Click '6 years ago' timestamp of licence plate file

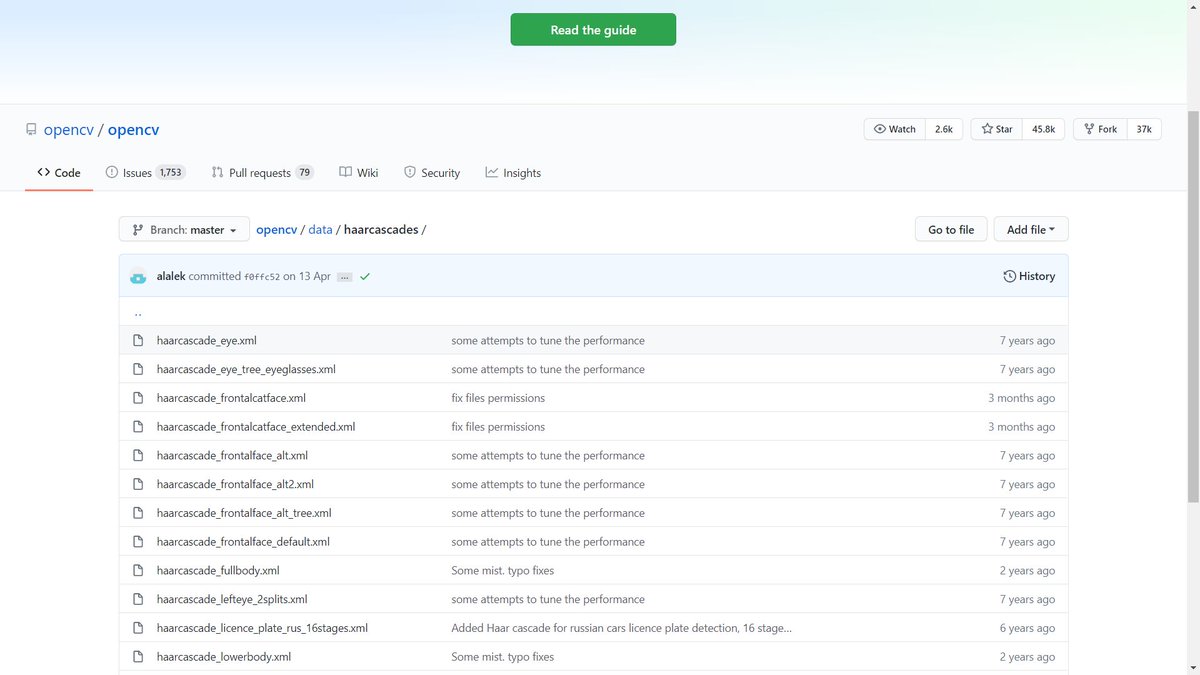coord(1027,629)
